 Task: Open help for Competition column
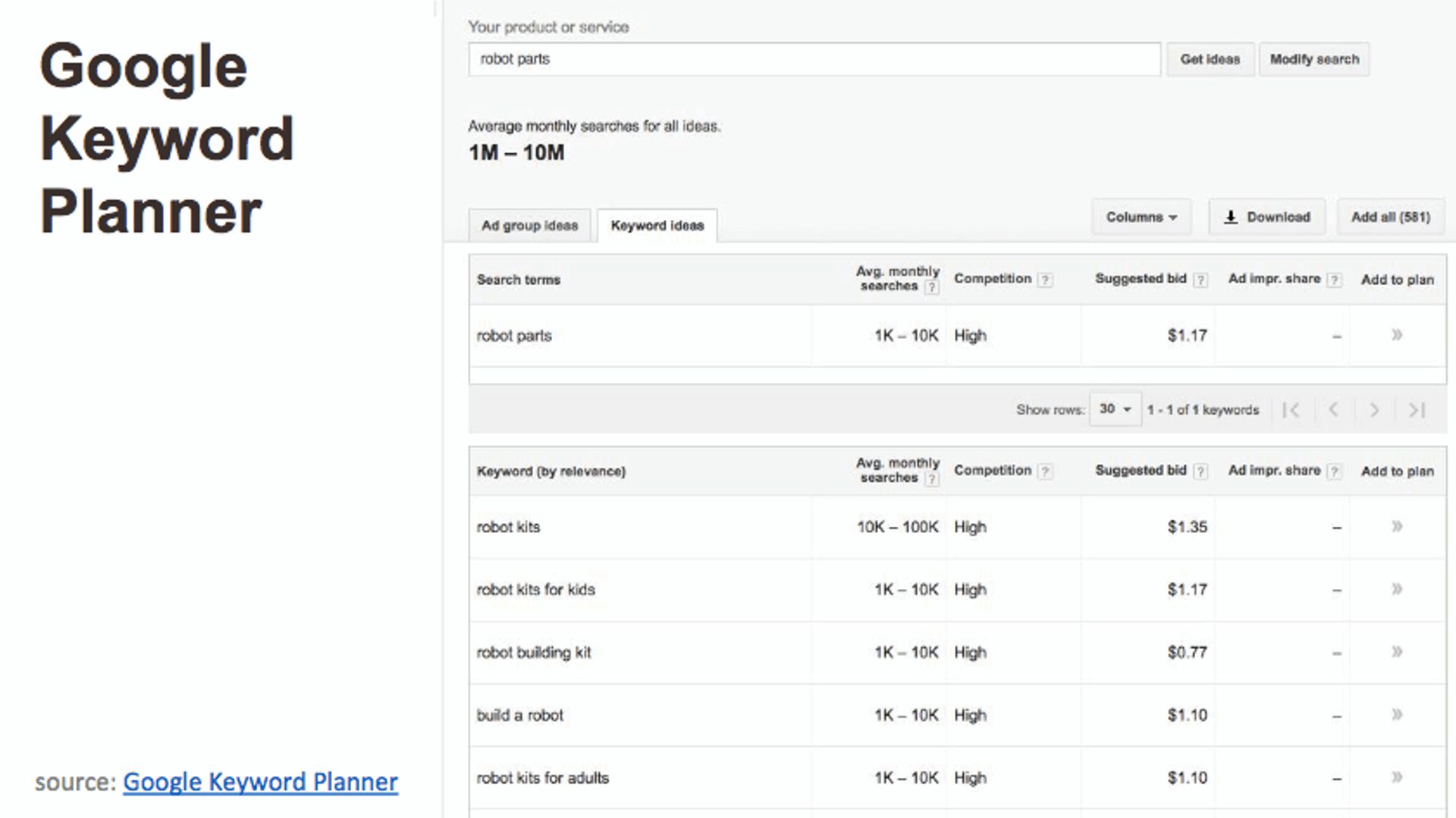pos(1046,280)
